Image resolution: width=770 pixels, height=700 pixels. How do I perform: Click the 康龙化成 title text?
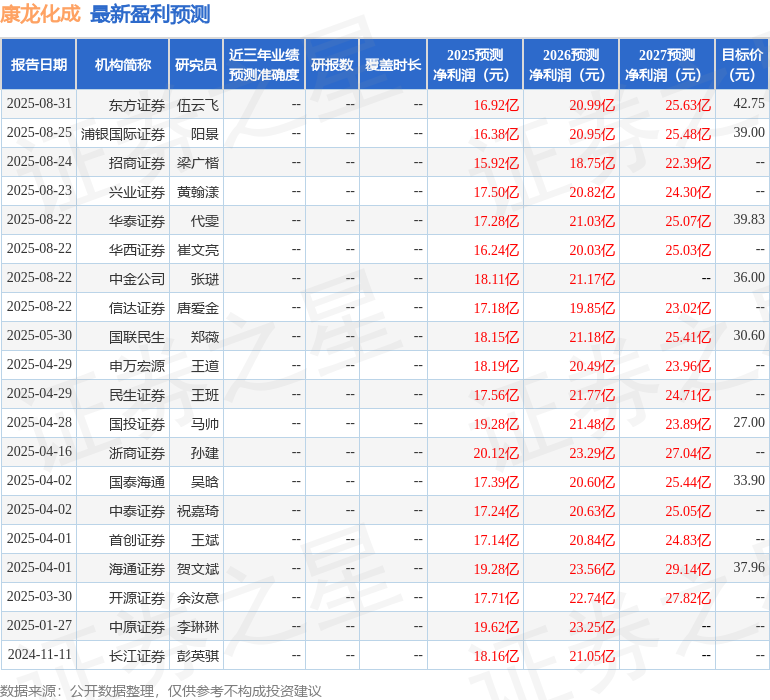(40, 14)
